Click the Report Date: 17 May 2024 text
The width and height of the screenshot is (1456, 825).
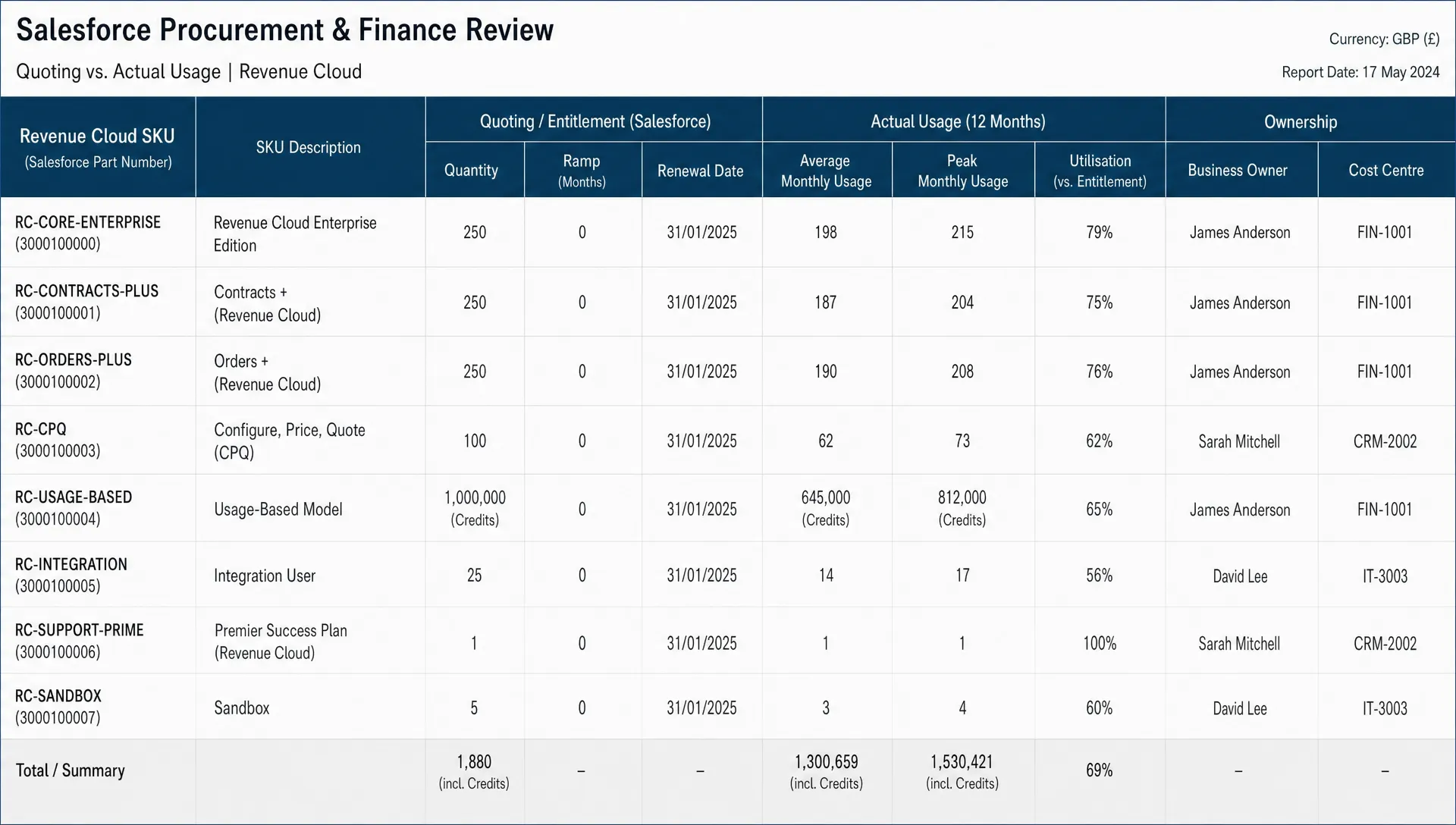tap(1360, 72)
